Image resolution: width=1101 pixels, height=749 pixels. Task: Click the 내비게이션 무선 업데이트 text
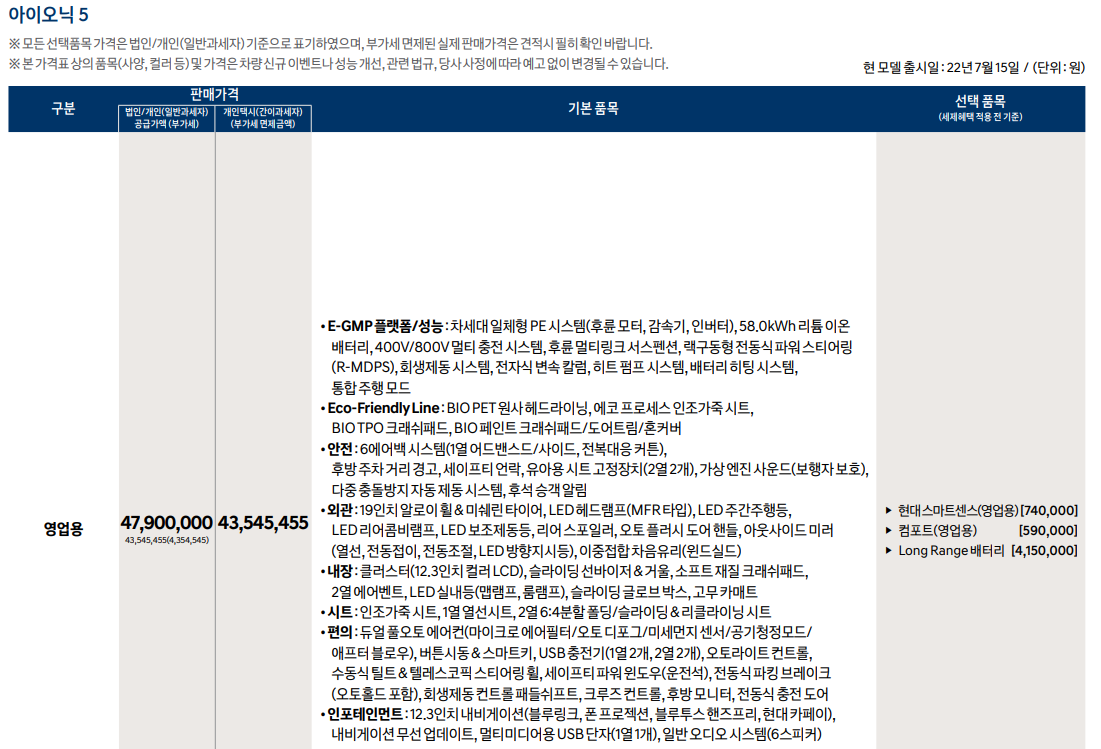[x=401, y=734]
